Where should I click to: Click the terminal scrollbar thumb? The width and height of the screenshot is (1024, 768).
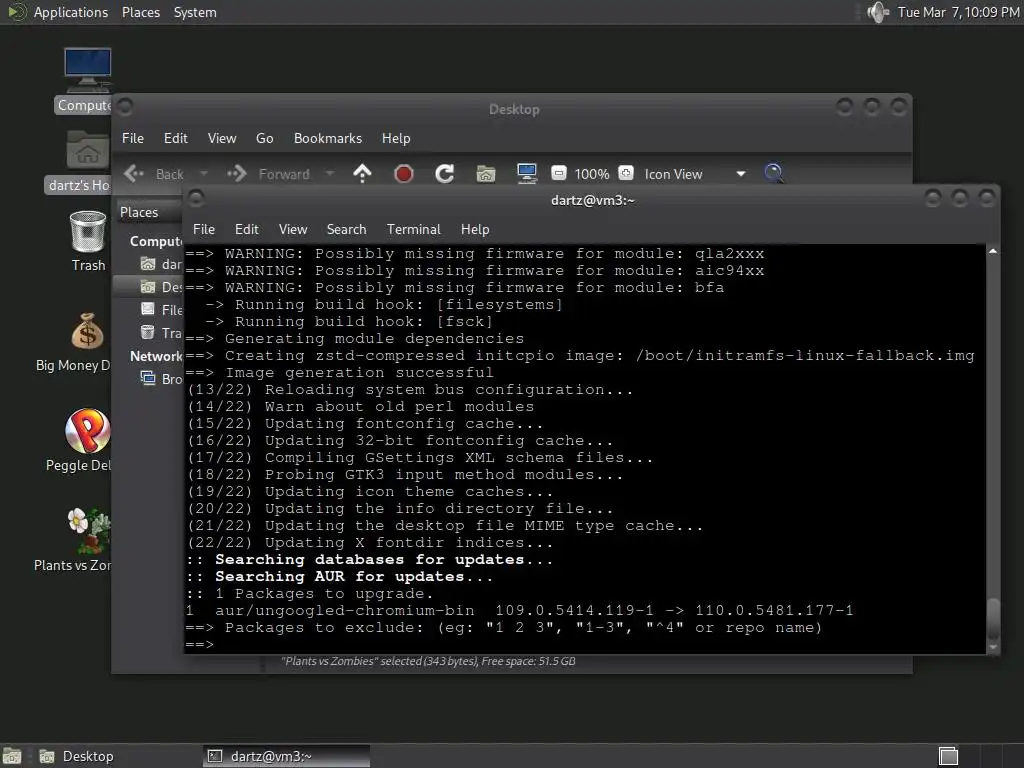993,620
